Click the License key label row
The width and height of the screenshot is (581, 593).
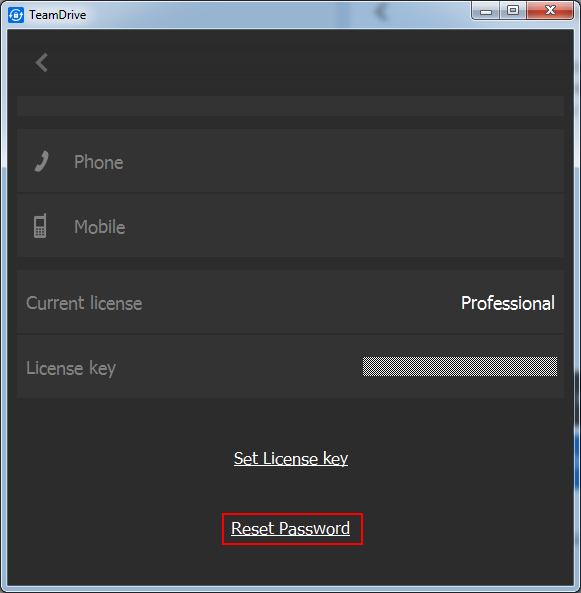(x=290, y=366)
